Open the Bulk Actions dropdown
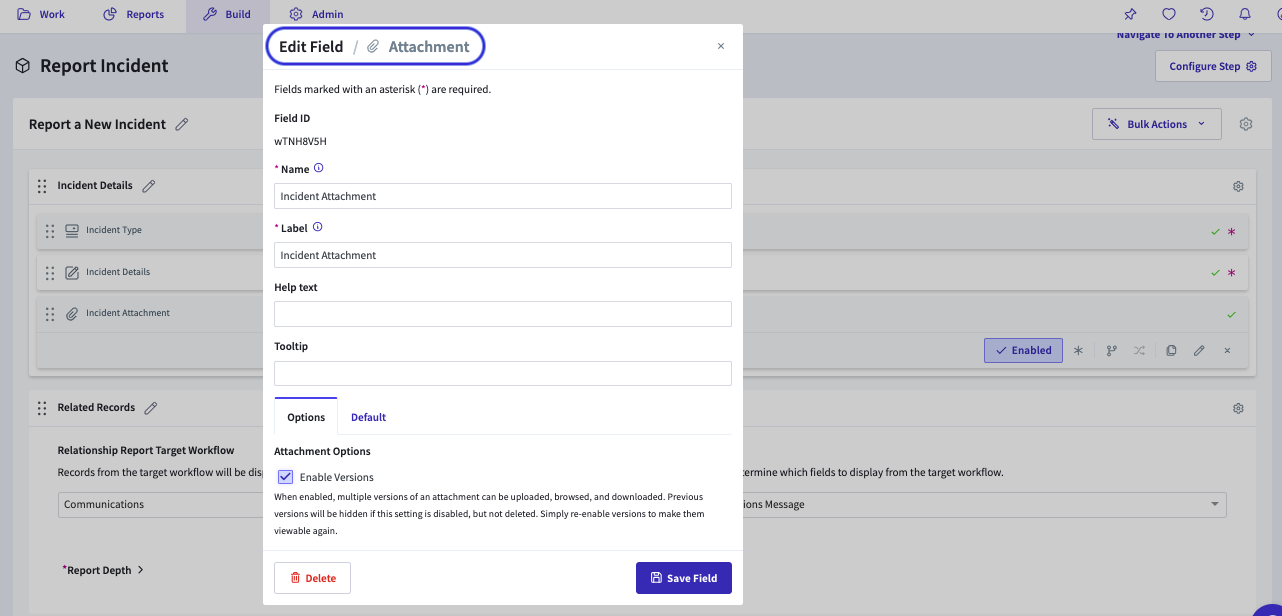 [x=1156, y=124]
